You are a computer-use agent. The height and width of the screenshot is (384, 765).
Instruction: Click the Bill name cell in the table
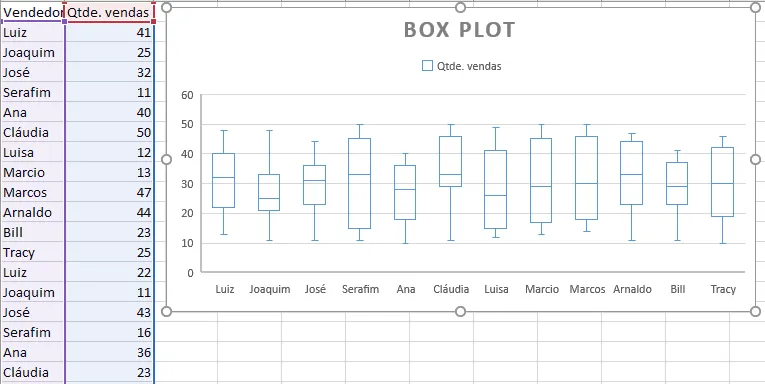pyautogui.click(x=33, y=232)
